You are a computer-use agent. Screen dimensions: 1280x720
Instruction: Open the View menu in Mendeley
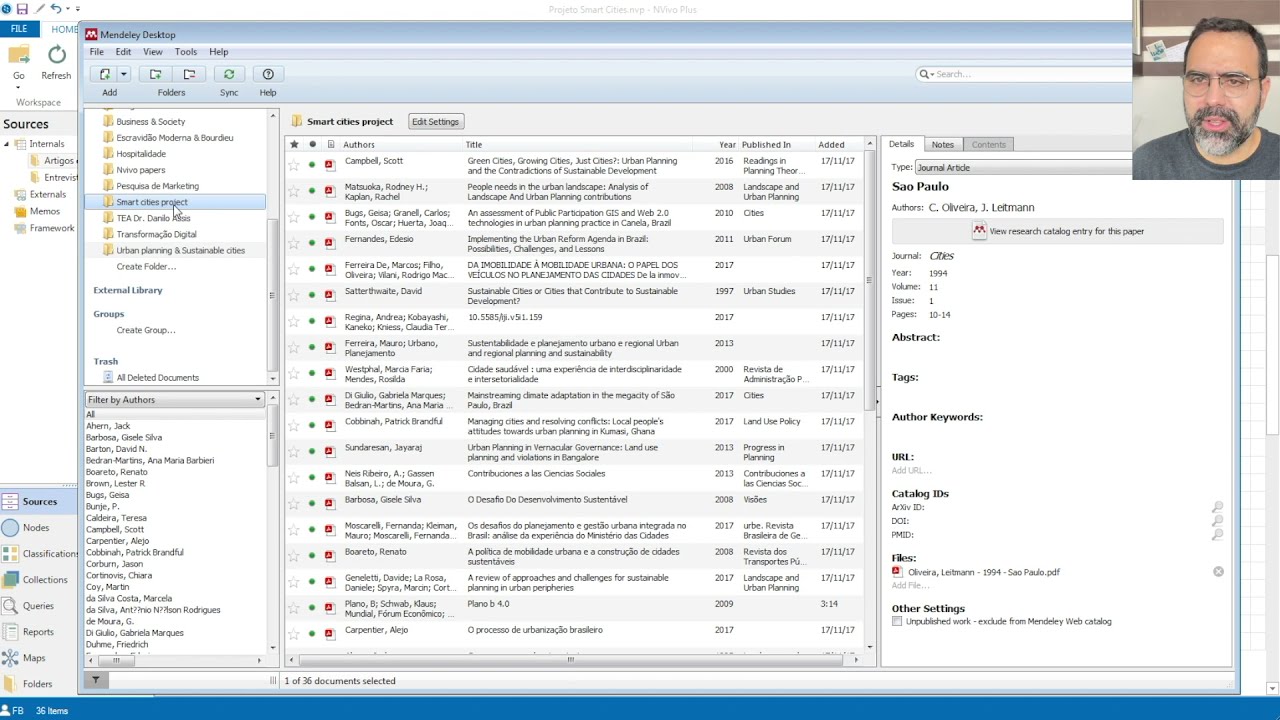(152, 52)
